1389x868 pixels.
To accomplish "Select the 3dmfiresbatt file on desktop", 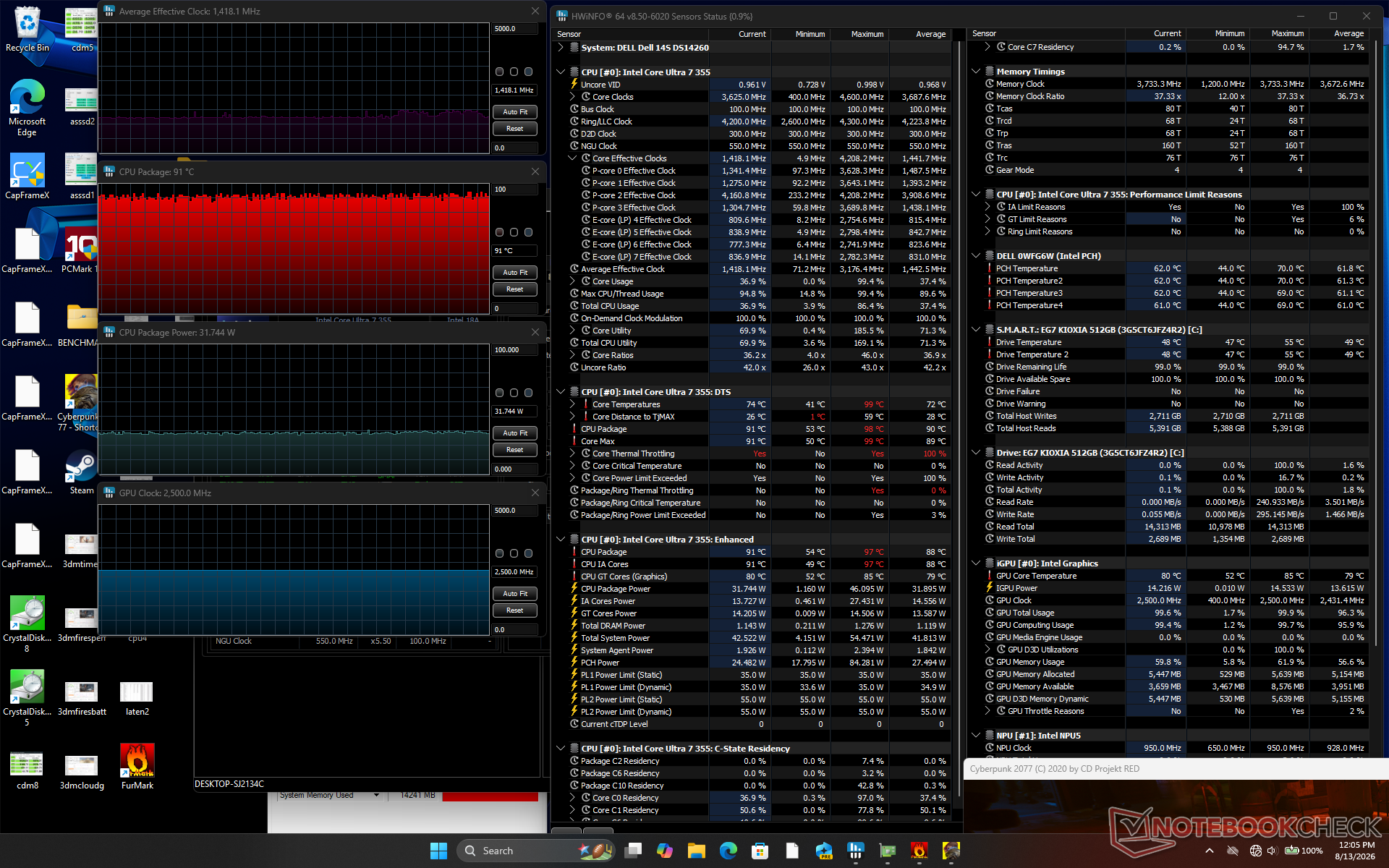I will click(81, 697).
